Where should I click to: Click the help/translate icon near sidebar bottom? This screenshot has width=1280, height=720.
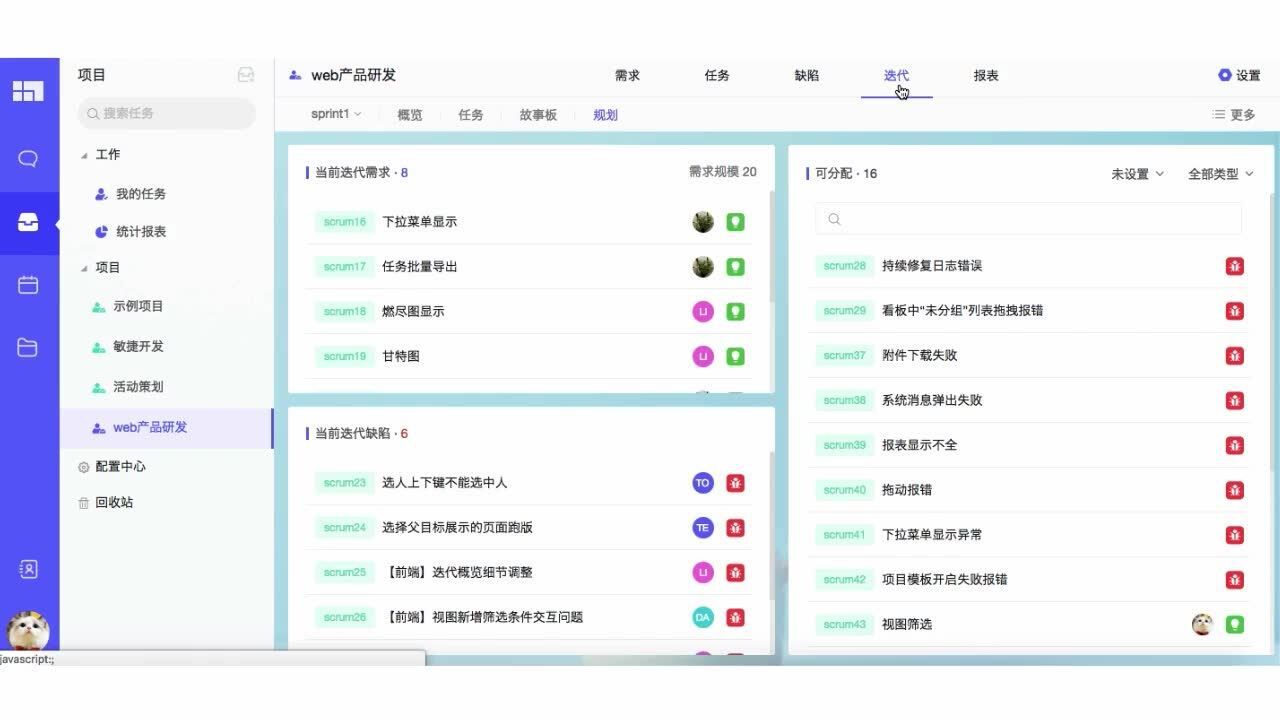[29, 568]
